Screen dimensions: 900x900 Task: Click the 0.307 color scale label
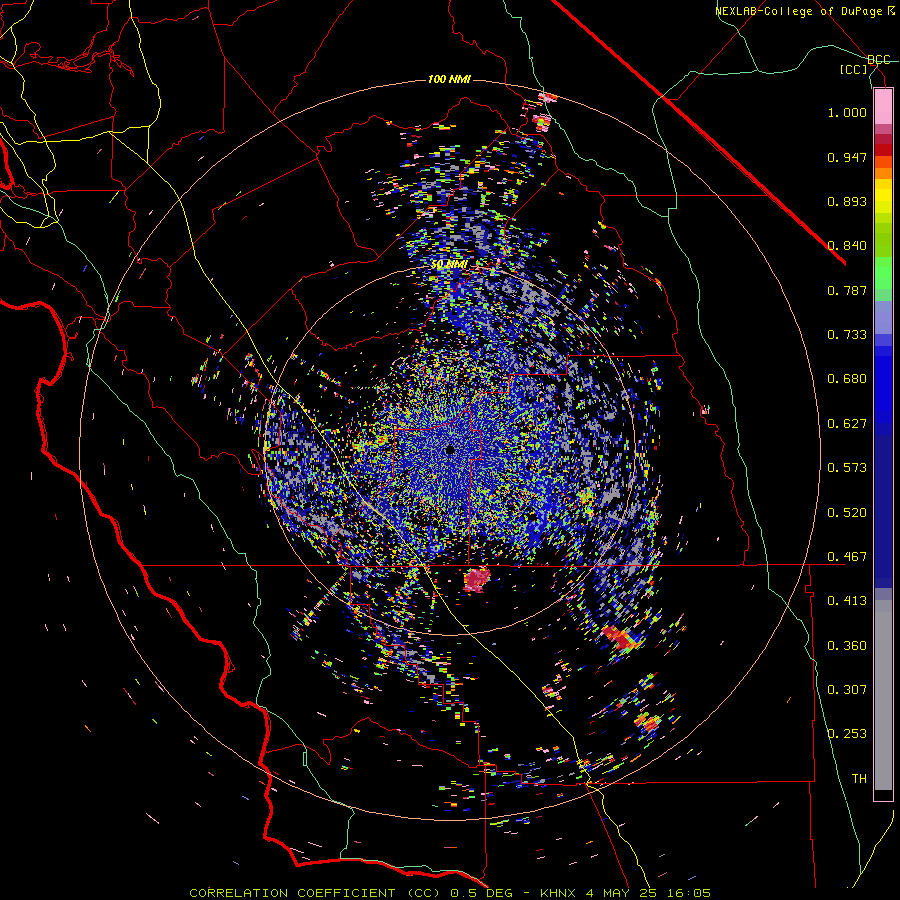[847, 690]
